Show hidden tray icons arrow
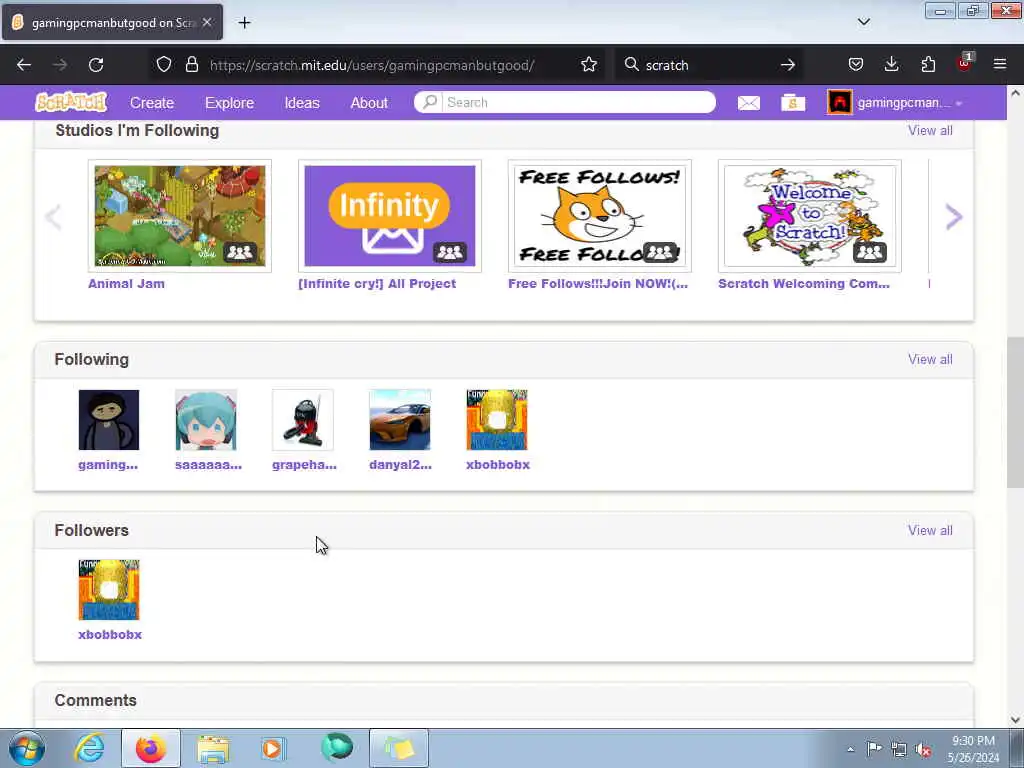This screenshot has width=1024, height=768. click(x=850, y=749)
